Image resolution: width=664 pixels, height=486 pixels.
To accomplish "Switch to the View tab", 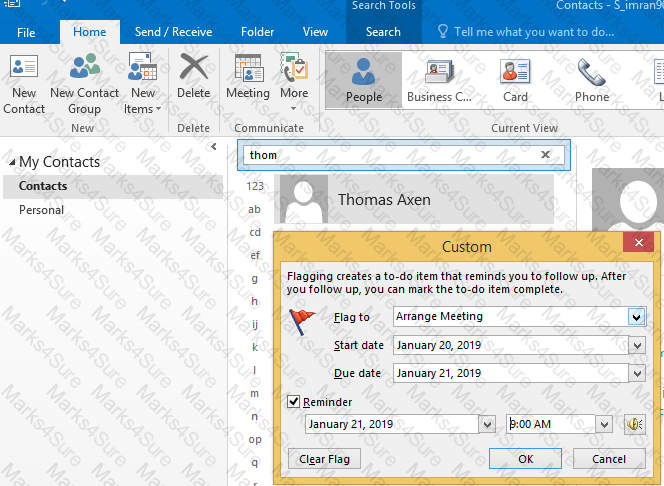I will [x=315, y=32].
